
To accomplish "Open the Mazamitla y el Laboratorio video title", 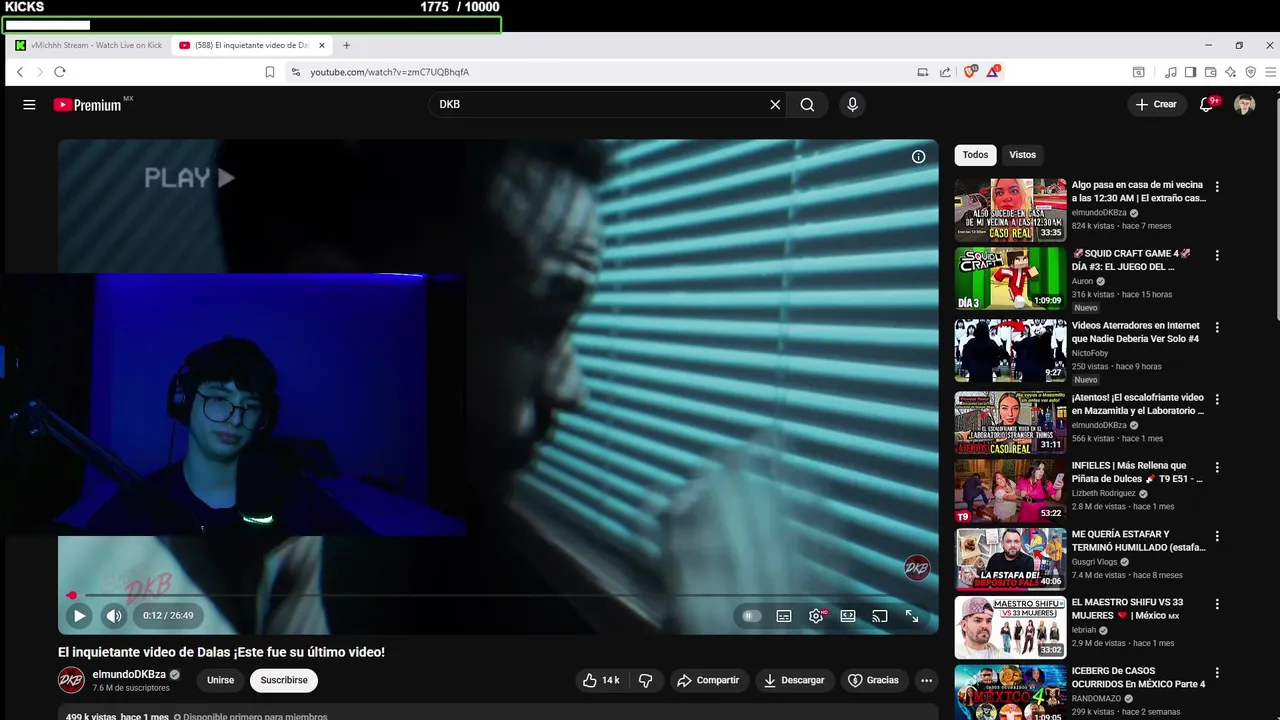I will pos(1138,404).
